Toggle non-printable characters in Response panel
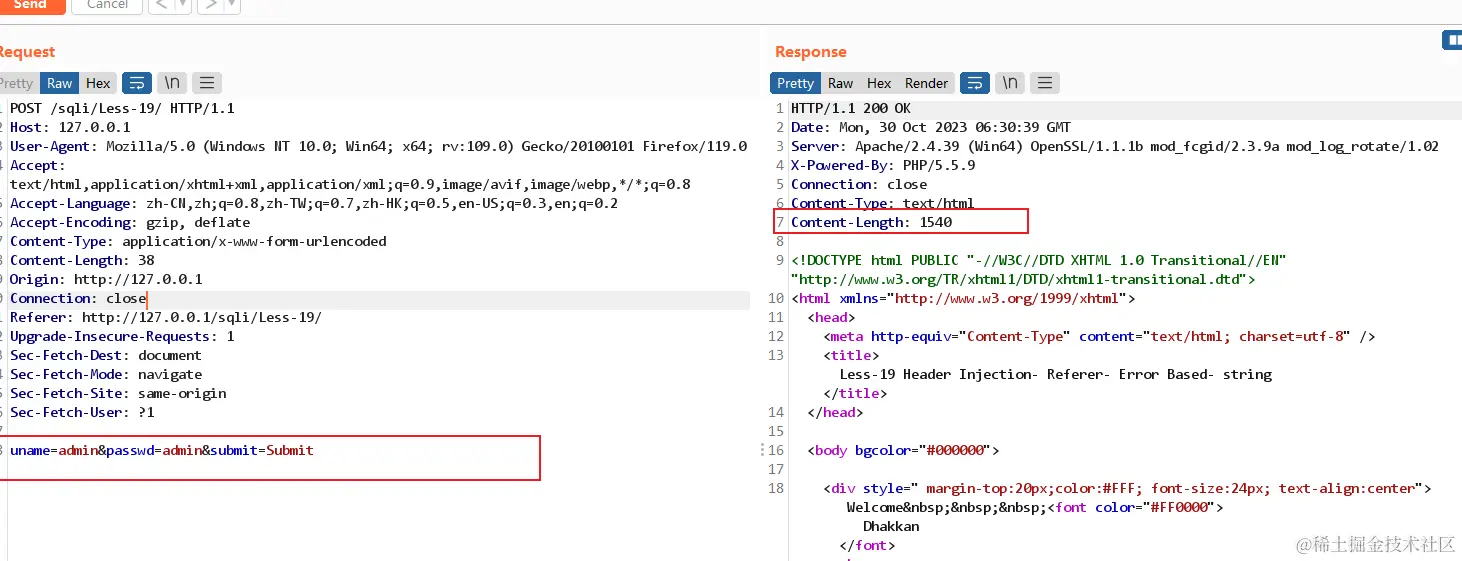The width and height of the screenshot is (1462, 561). click(1010, 83)
